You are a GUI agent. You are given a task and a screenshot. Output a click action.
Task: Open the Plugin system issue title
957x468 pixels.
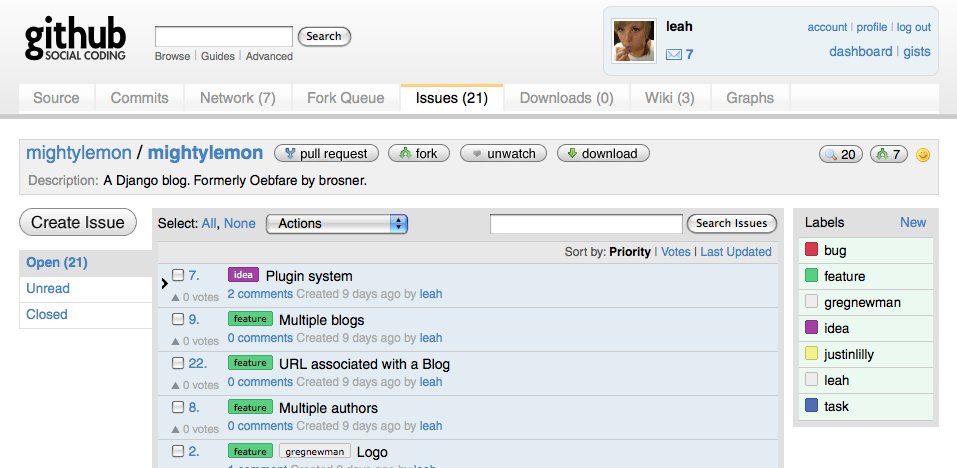309,276
